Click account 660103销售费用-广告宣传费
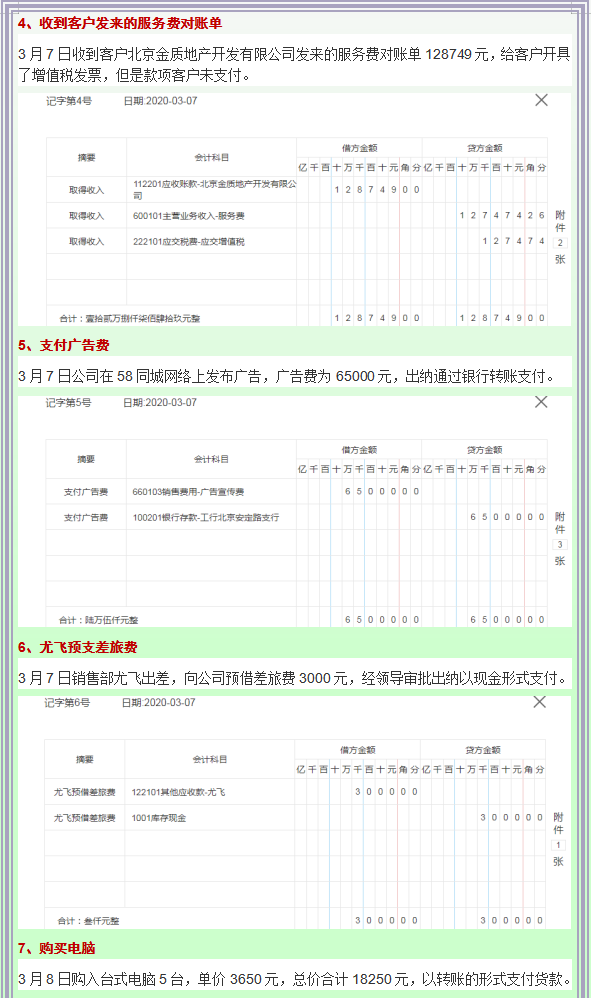The height and width of the screenshot is (998, 591). pyautogui.click(x=188, y=491)
